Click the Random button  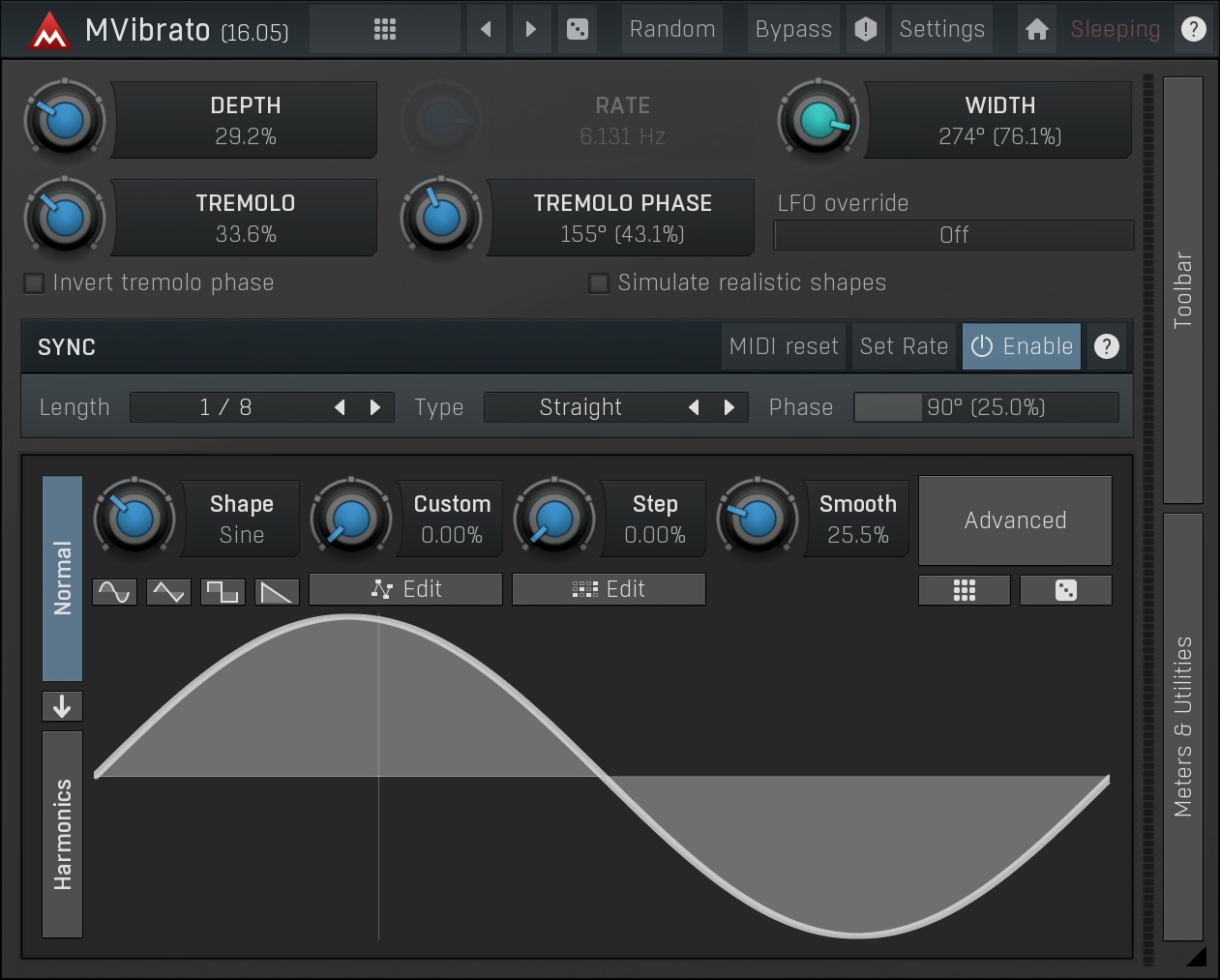pyautogui.click(x=672, y=29)
